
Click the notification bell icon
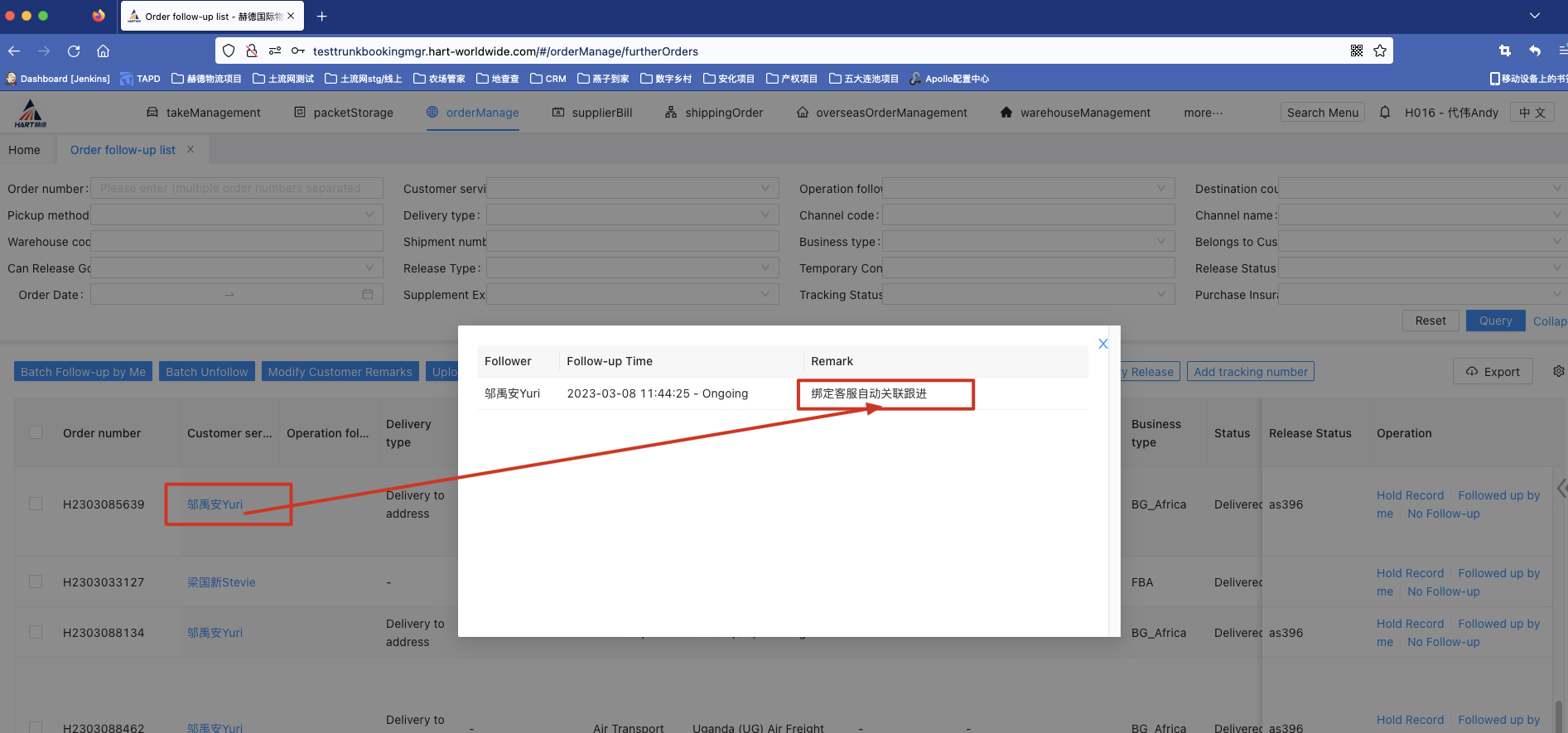[x=1384, y=112]
